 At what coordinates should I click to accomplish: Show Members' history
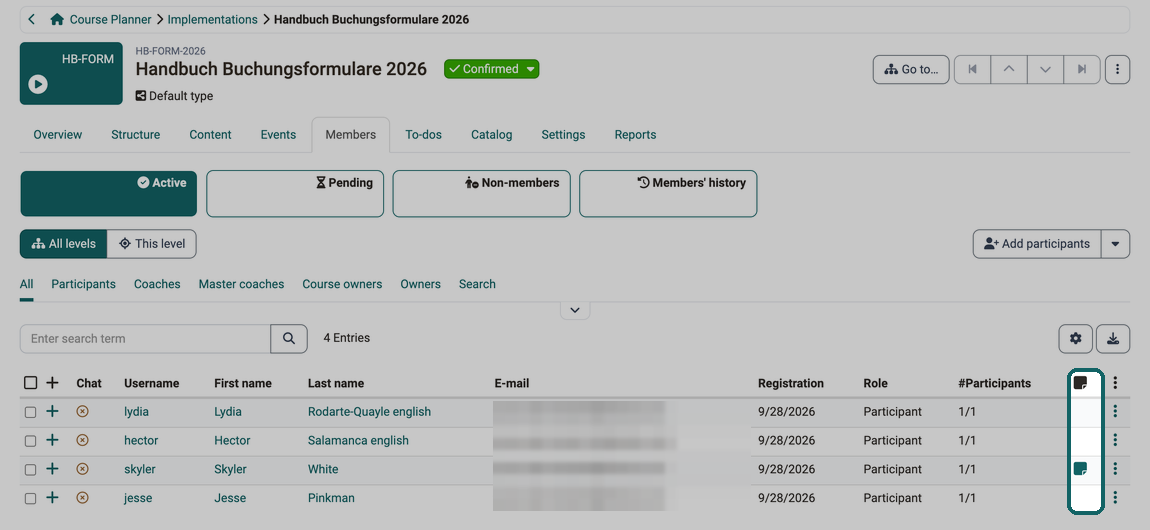[x=668, y=194]
